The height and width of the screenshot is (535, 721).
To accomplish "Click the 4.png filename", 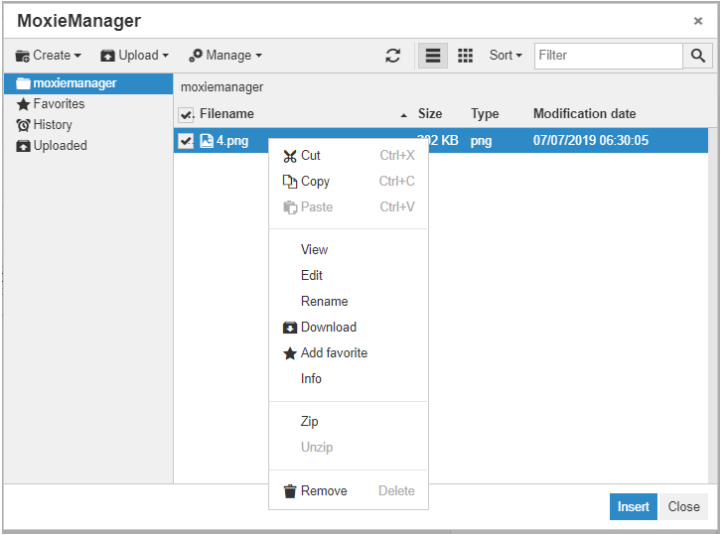I will click(232, 141).
